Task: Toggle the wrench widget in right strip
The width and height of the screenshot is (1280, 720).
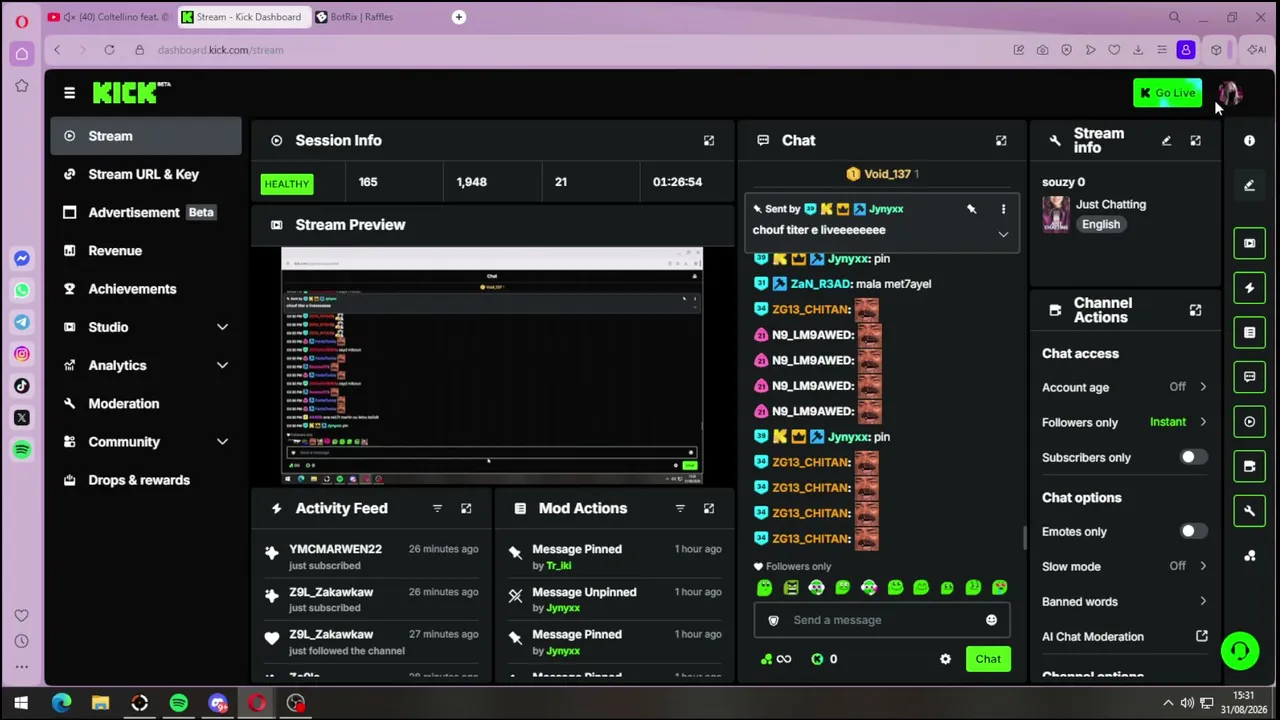Action: 1249,511
